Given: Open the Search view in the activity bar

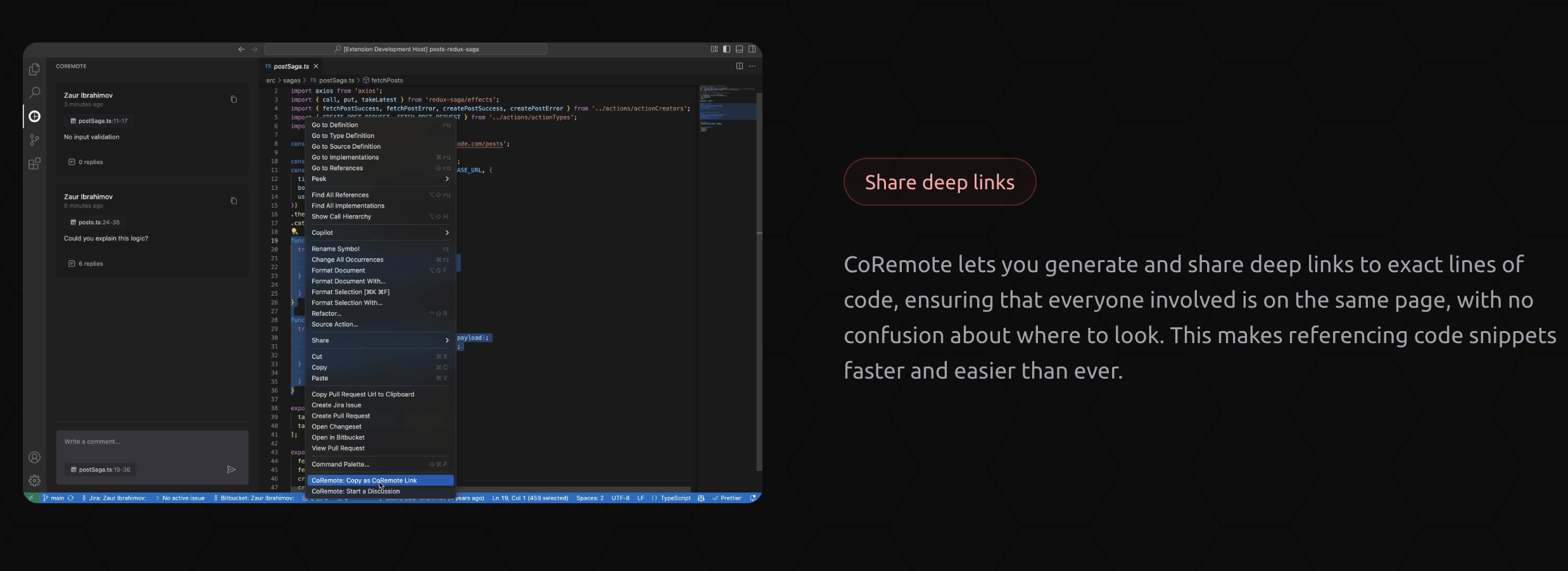Looking at the screenshot, I should 34,92.
